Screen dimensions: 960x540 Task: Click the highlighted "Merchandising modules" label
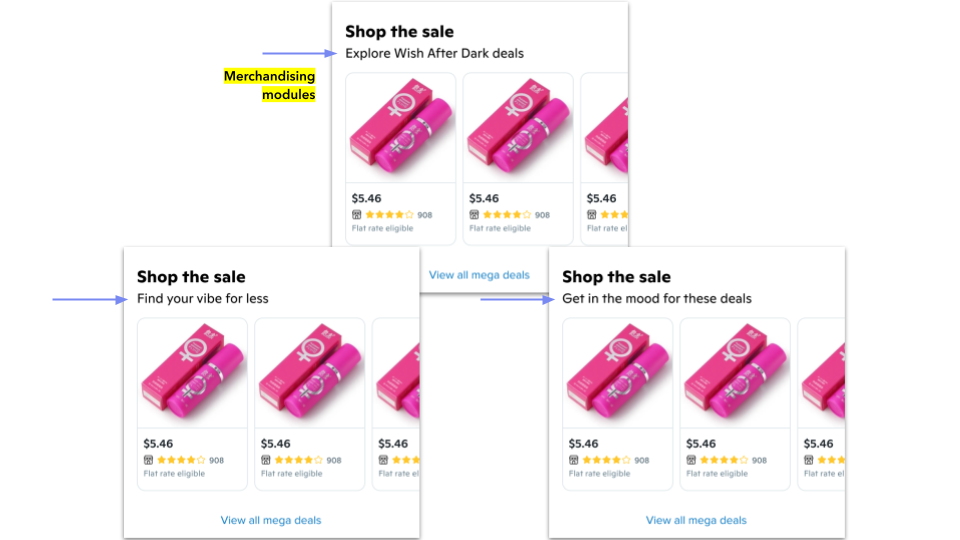click(x=269, y=85)
